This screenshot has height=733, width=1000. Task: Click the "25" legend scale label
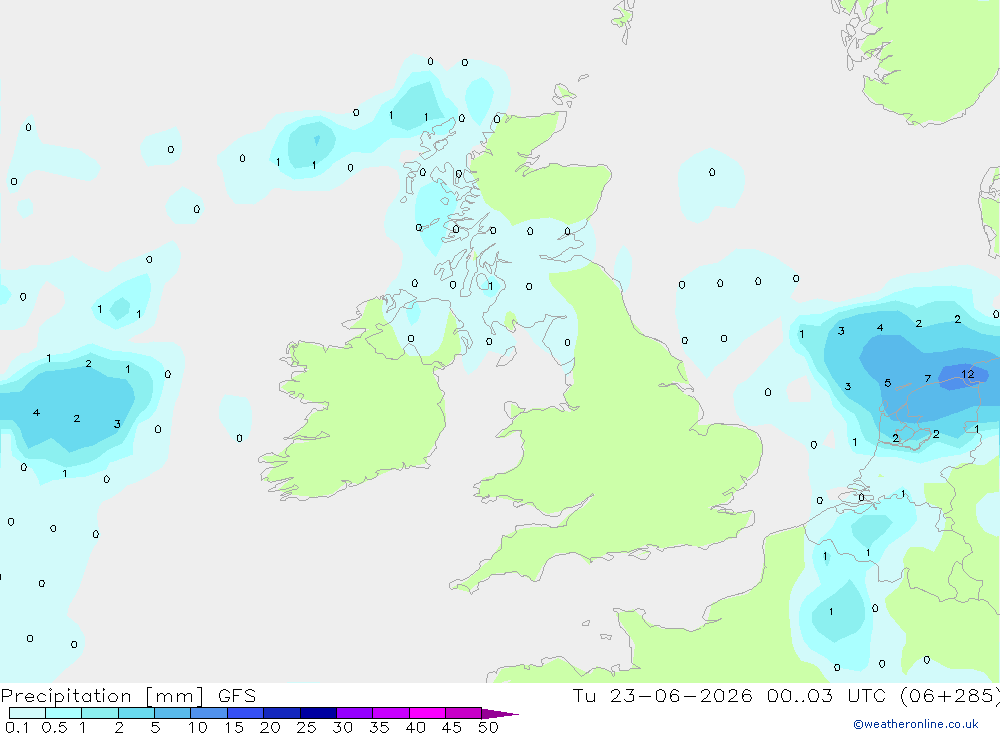pyautogui.click(x=306, y=727)
